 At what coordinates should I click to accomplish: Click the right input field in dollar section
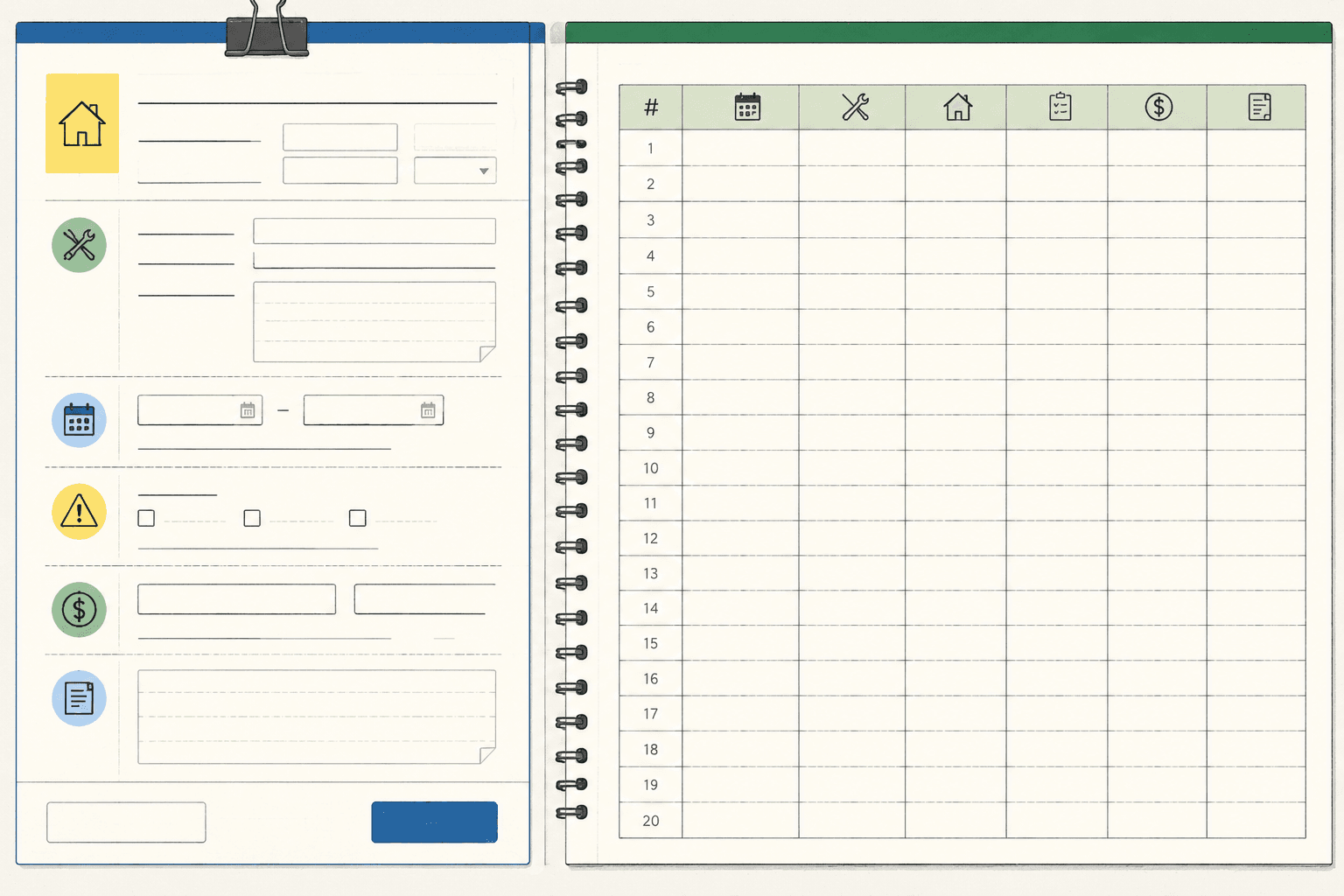pyautogui.click(x=424, y=599)
